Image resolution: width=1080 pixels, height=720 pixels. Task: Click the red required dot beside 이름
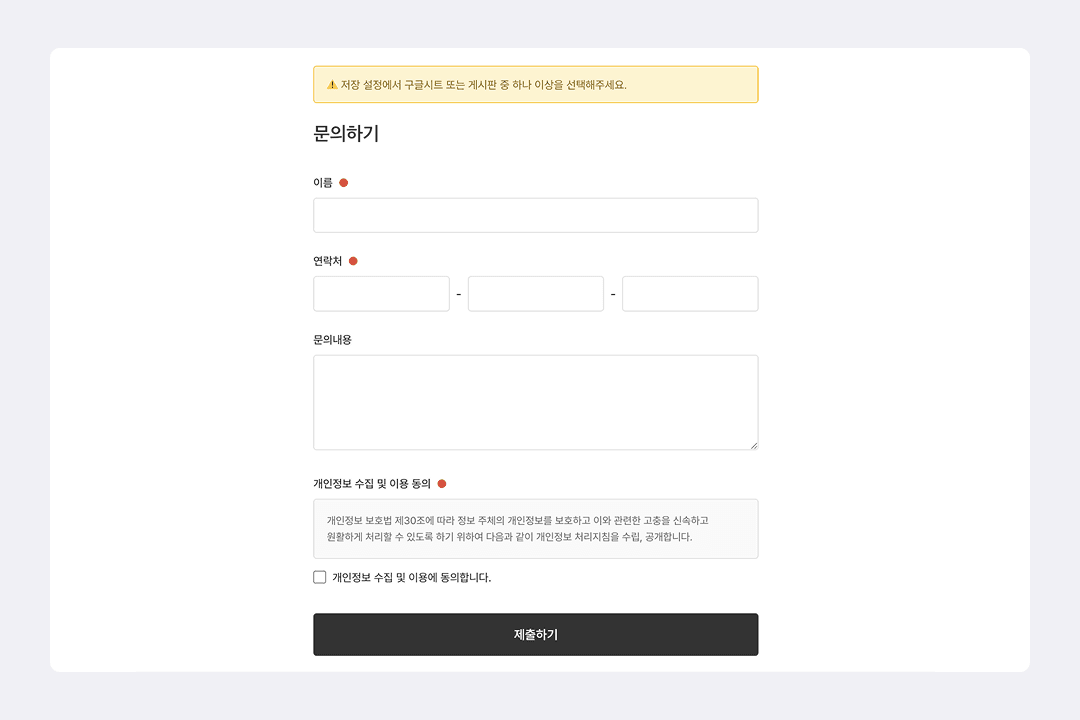pos(344,182)
